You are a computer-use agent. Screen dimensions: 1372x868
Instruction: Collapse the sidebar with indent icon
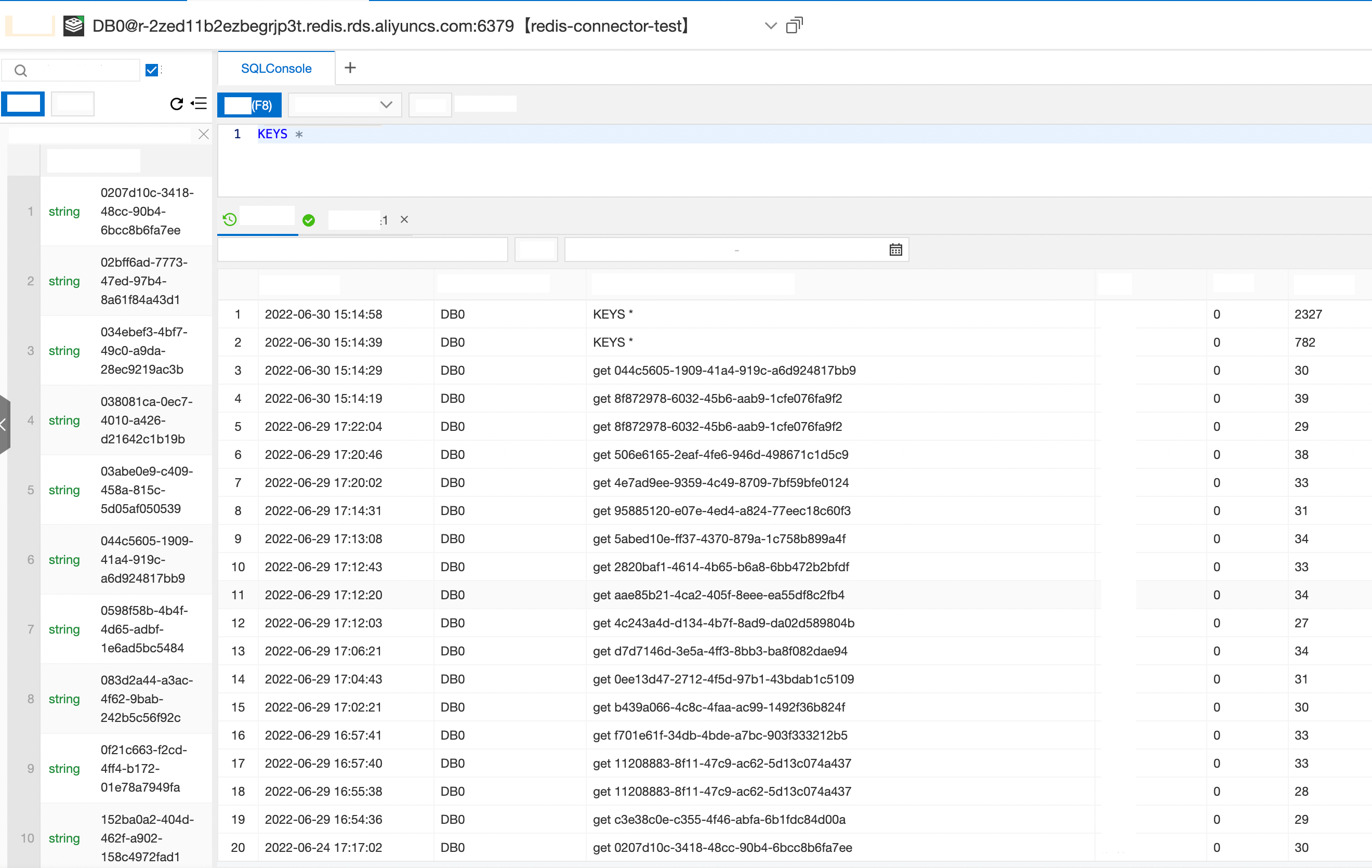[x=199, y=104]
